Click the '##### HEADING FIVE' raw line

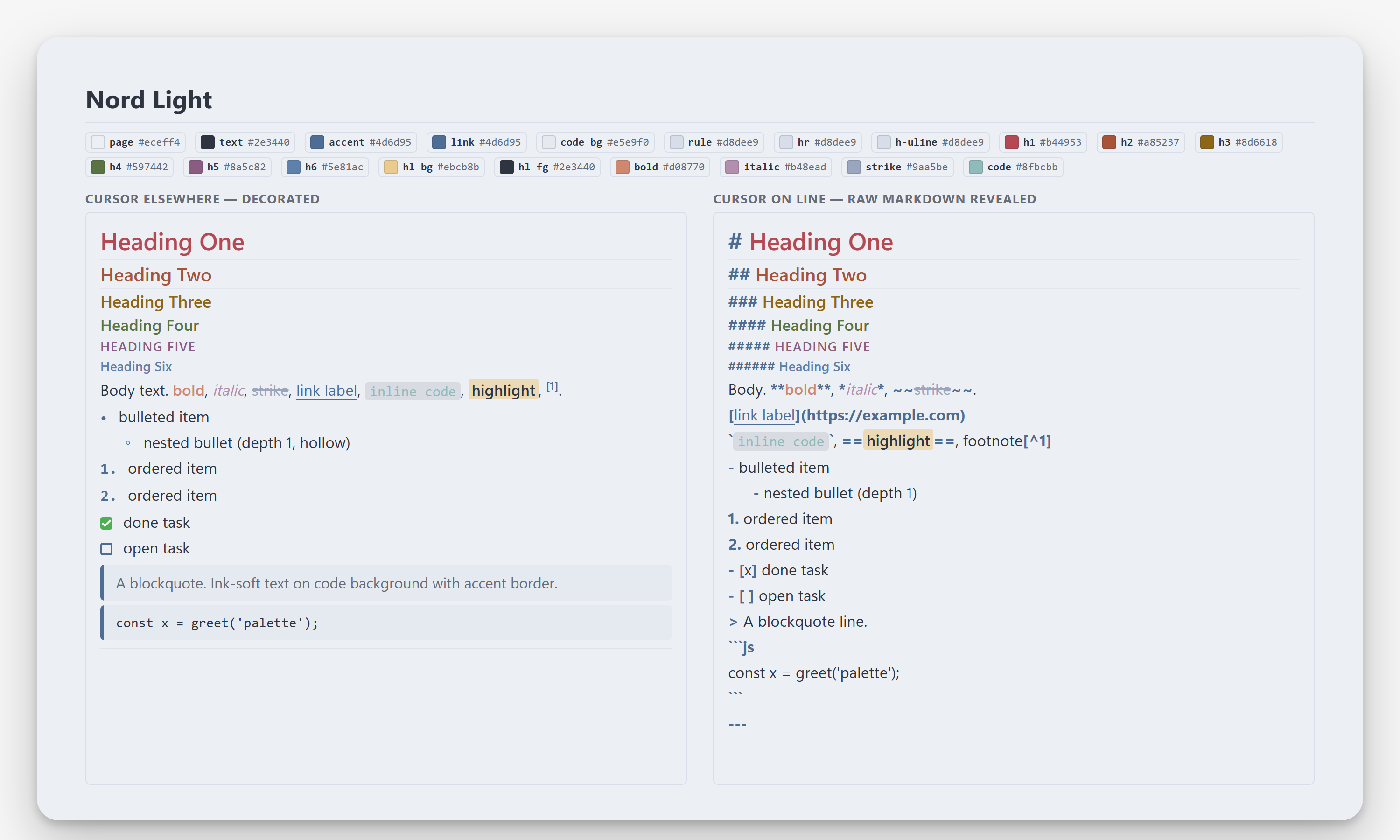click(x=799, y=347)
